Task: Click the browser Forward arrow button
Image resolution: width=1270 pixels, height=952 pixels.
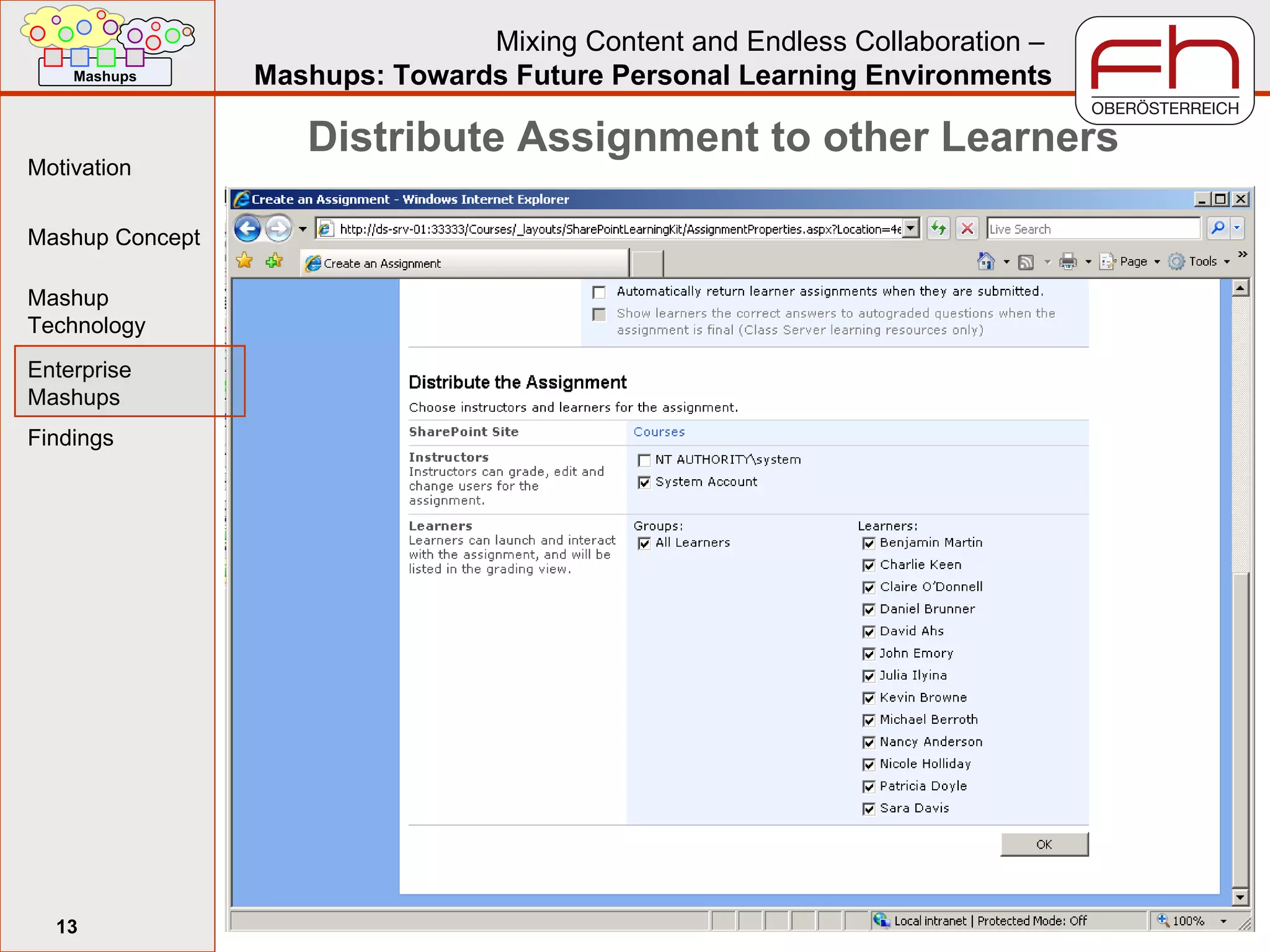Action: point(278,229)
